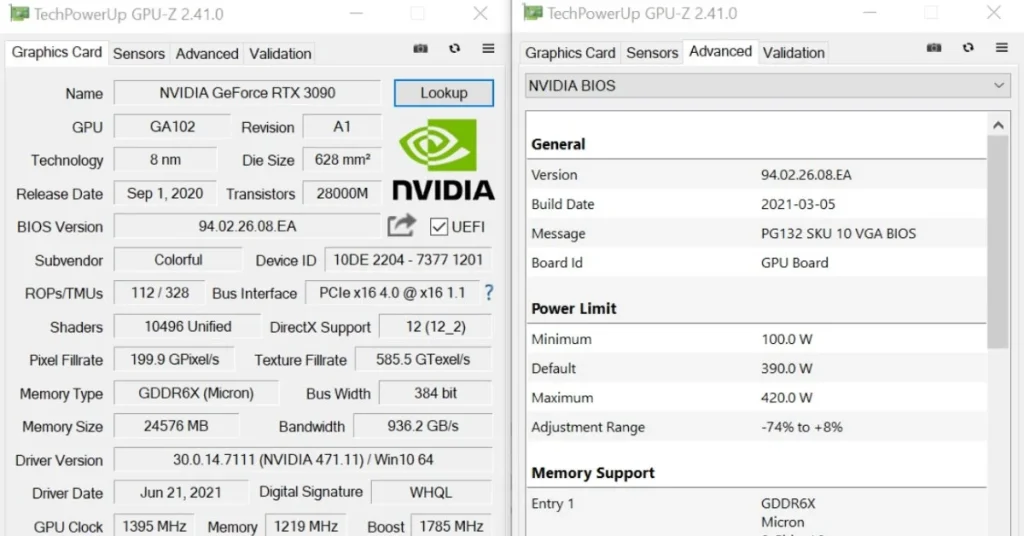Open hamburger menu in left GPU-Z window

pyautogui.click(x=488, y=48)
